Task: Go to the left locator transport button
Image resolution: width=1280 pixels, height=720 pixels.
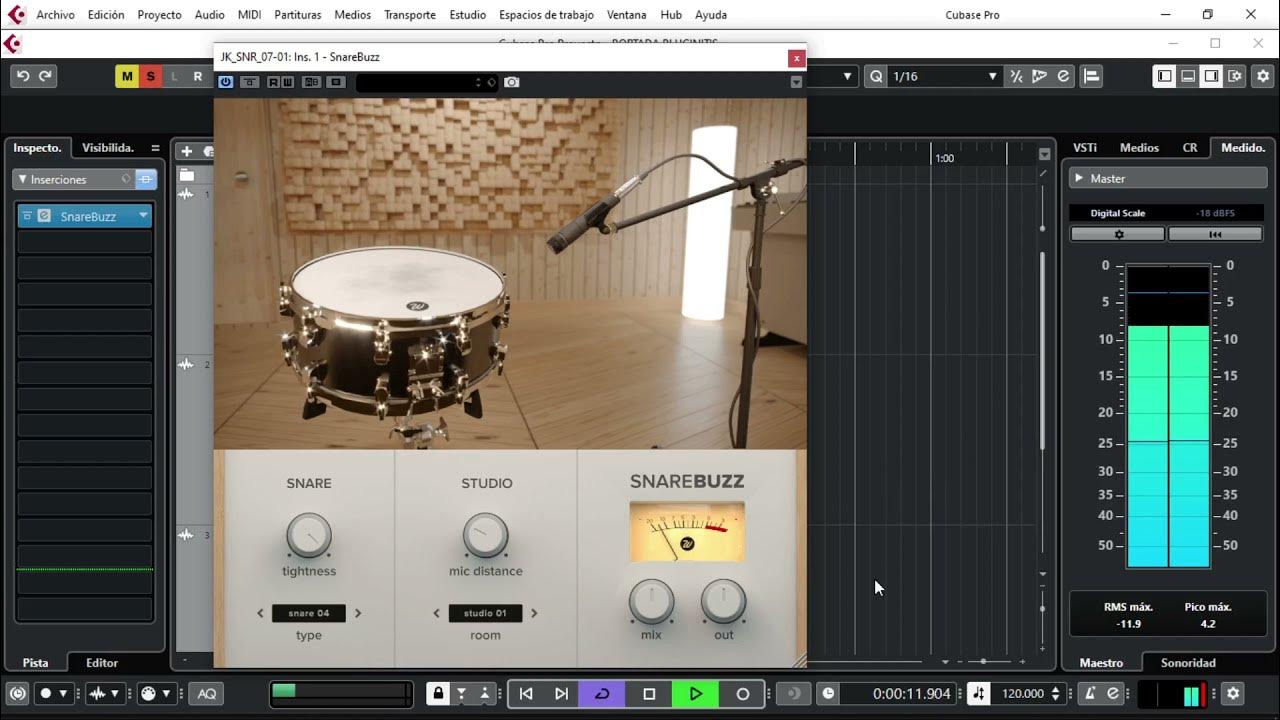Action: pos(526,693)
